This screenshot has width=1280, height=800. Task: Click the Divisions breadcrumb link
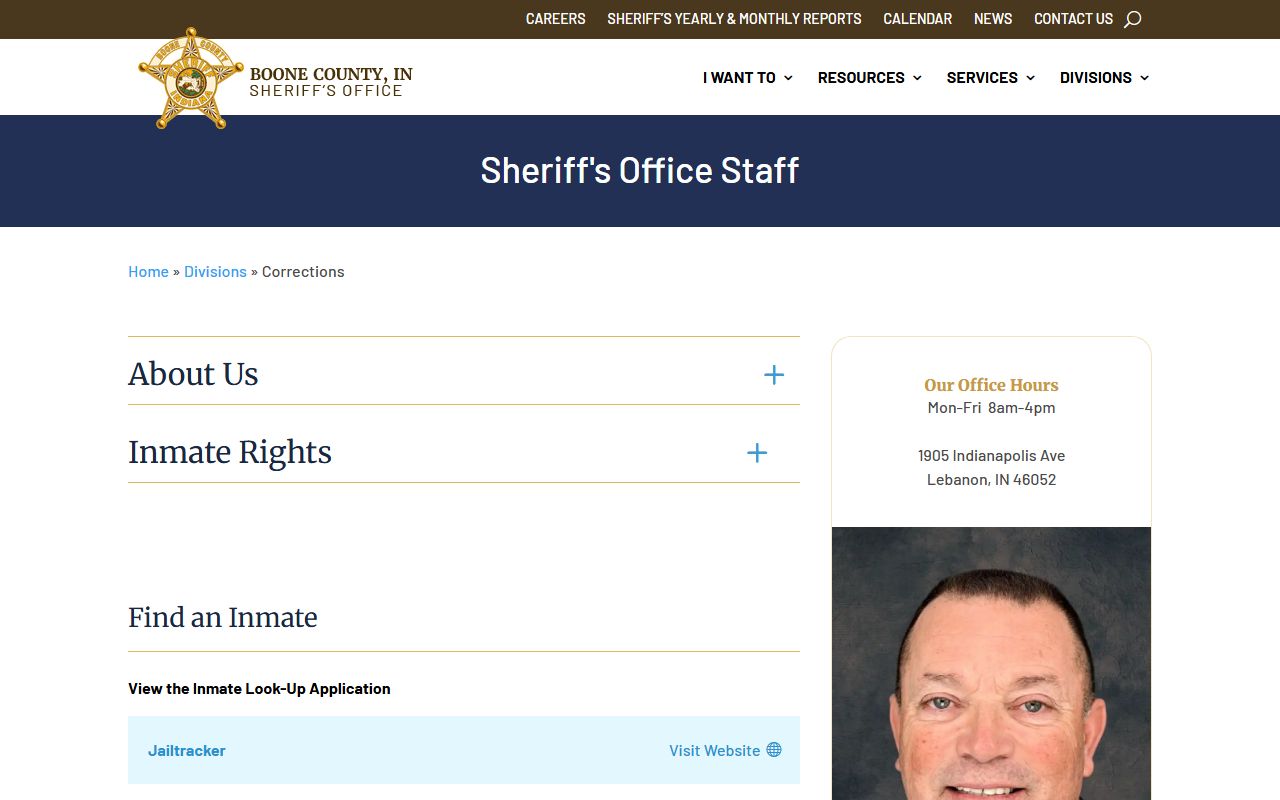coord(215,271)
